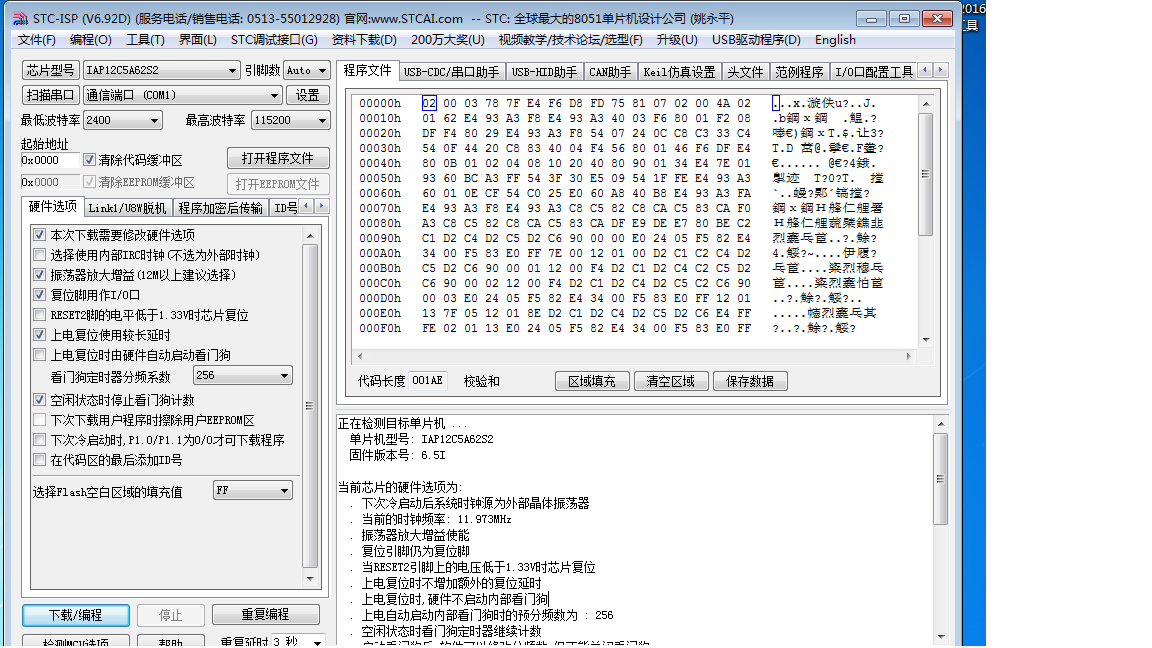Toggle 清除代码缓冲区 checkbox
Image resolution: width=1152 pixels, height=648 pixels.
click(x=90, y=159)
